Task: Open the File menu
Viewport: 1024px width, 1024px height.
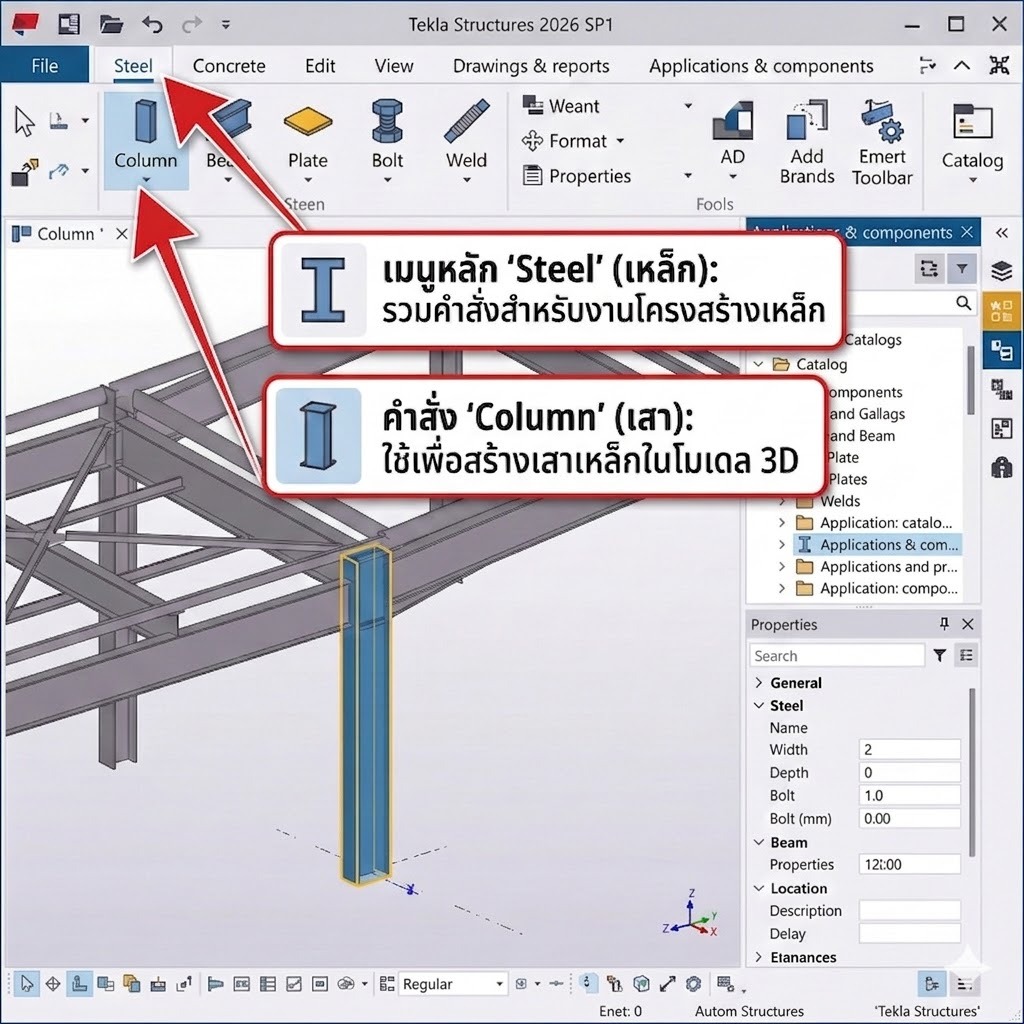Action: (x=44, y=65)
